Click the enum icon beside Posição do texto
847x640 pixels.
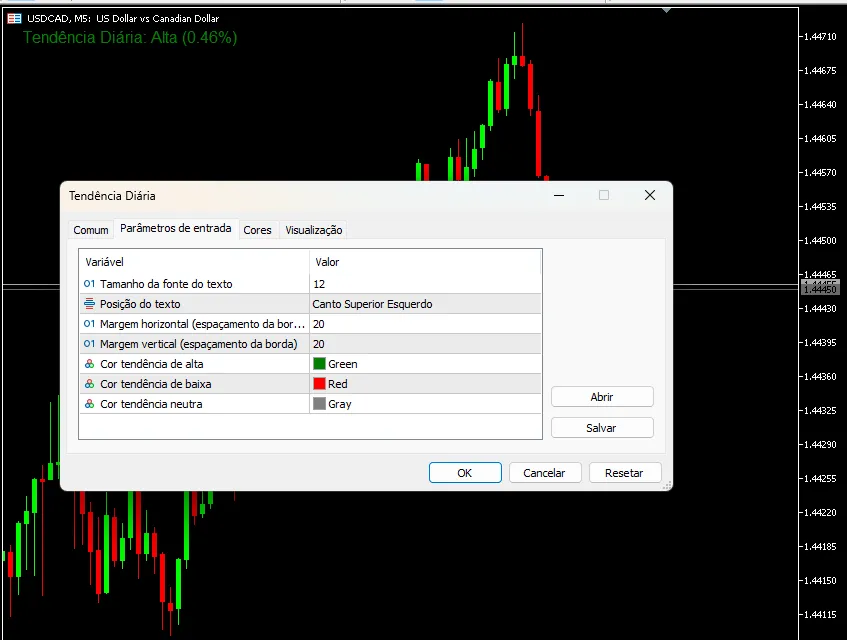point(90,304)
